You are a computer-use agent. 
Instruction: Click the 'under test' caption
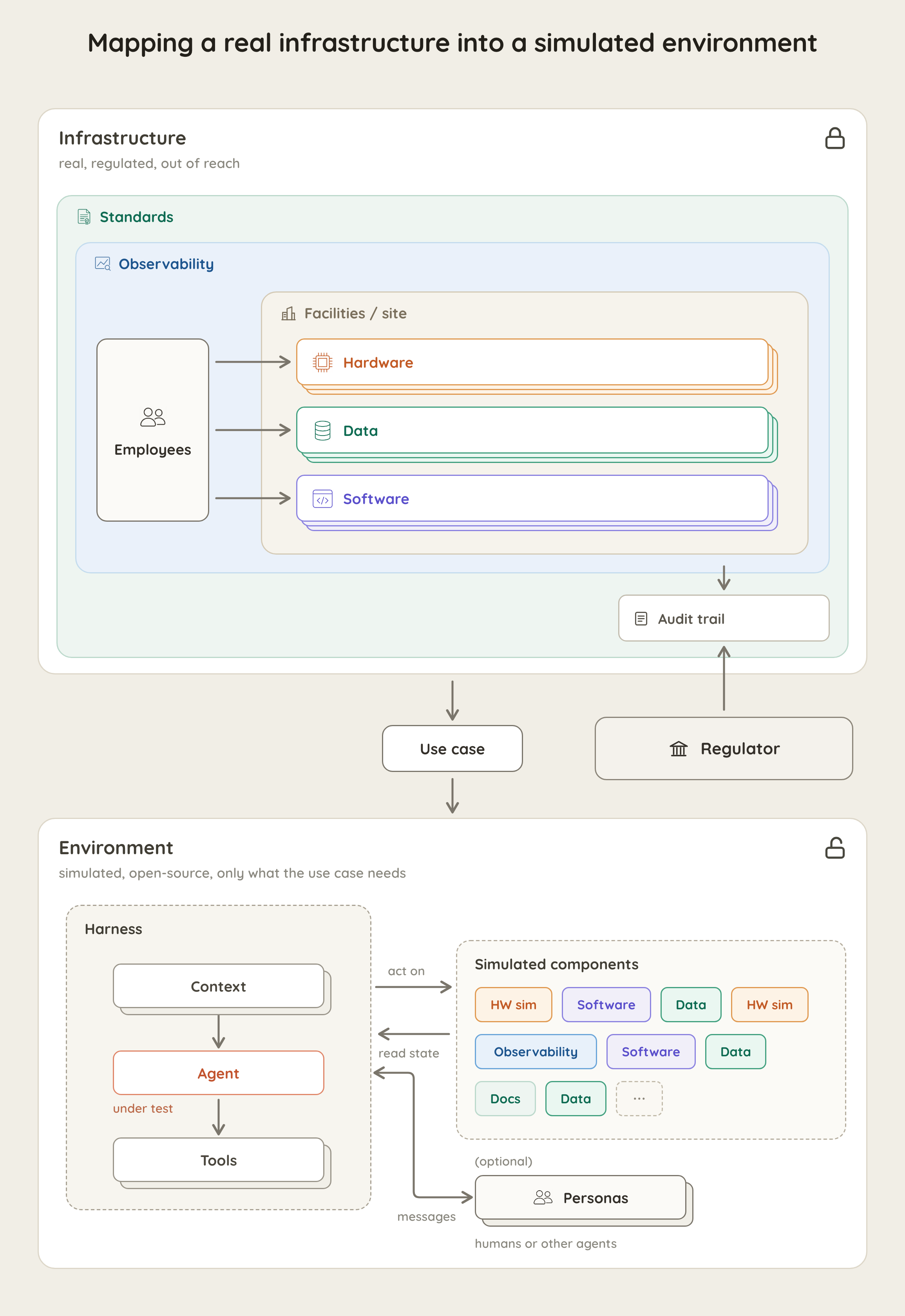[143, 1108]
